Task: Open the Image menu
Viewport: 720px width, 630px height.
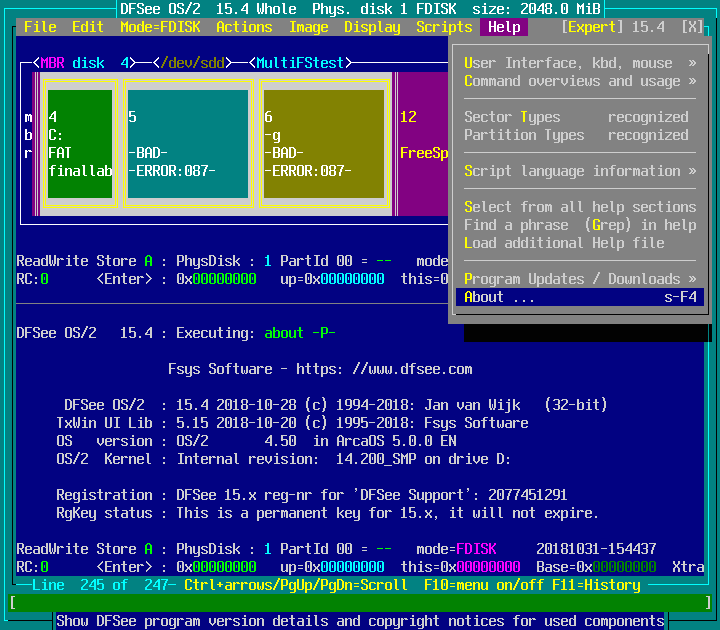Action: pos(308,27)
